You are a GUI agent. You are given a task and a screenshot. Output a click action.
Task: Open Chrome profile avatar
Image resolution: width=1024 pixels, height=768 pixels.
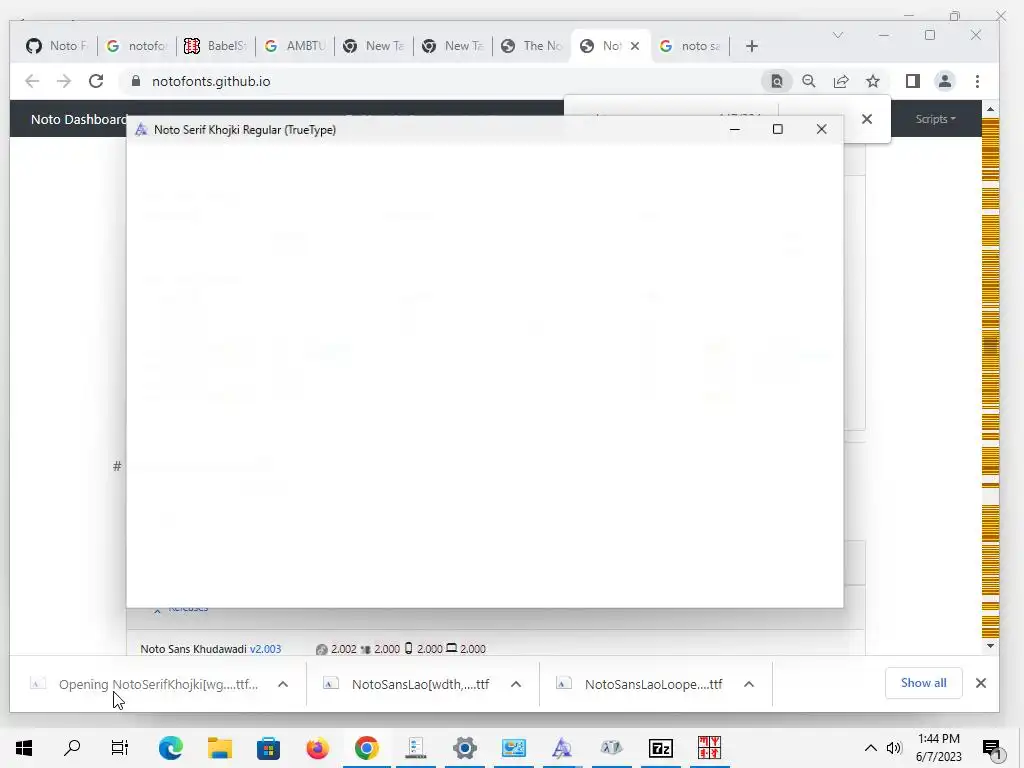click(x=944, y=81)
